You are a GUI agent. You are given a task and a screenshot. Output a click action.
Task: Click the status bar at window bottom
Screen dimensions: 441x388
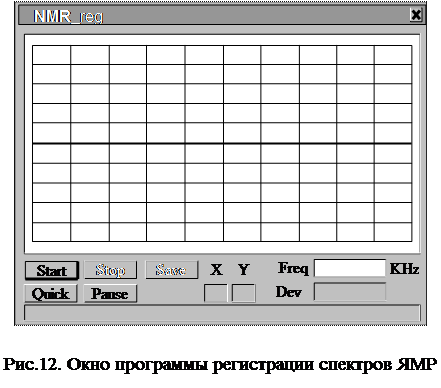(x=222, y=313)
